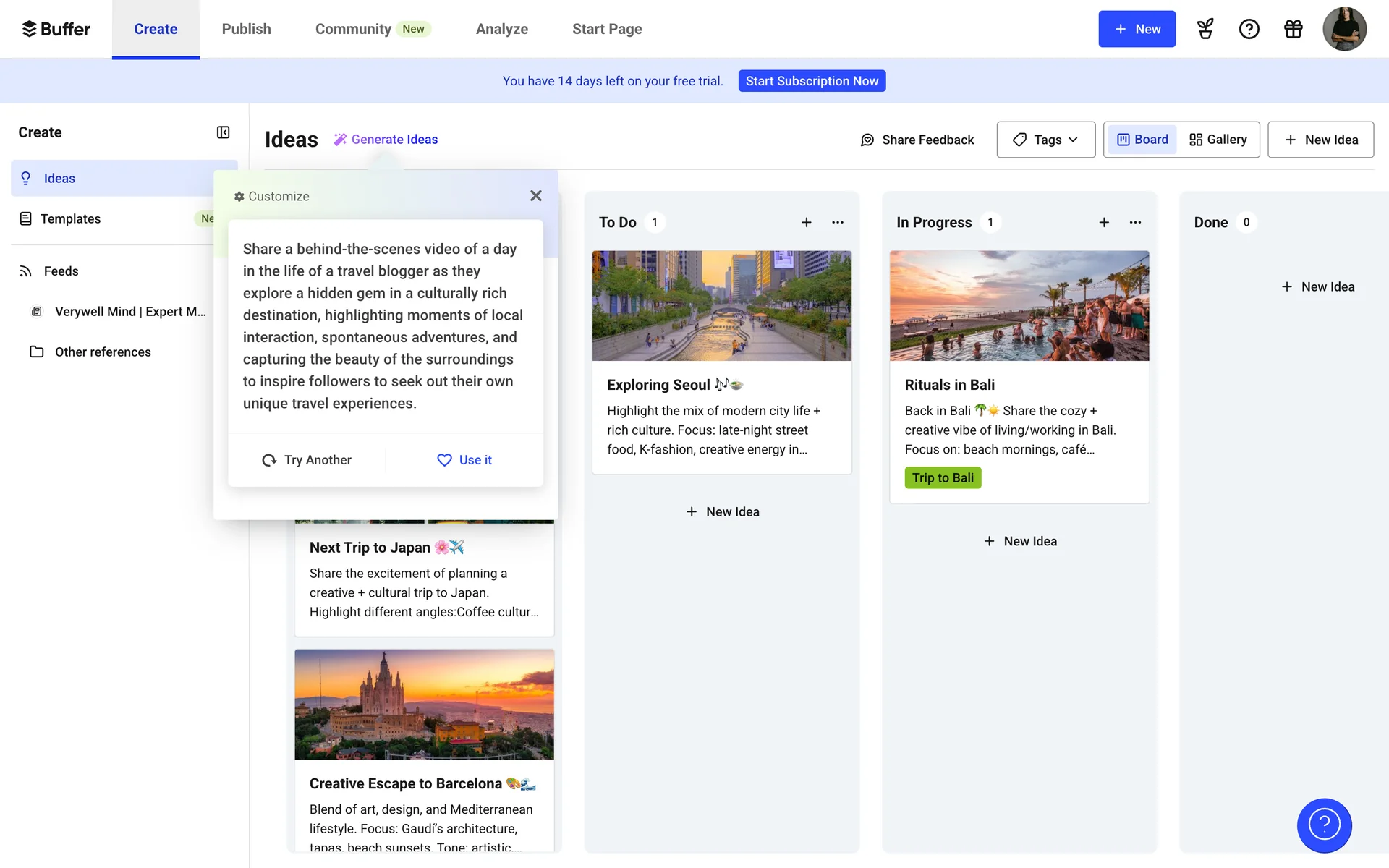
Task: Click Start Subscription Now button
Action: tap(812, 81)
